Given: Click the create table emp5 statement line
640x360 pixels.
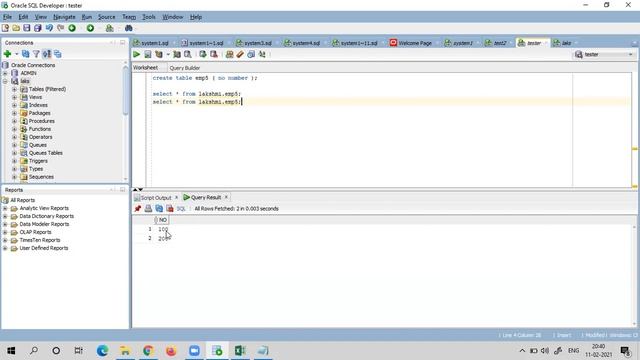Looking at the screenshot, I should (x=205, y=78).
